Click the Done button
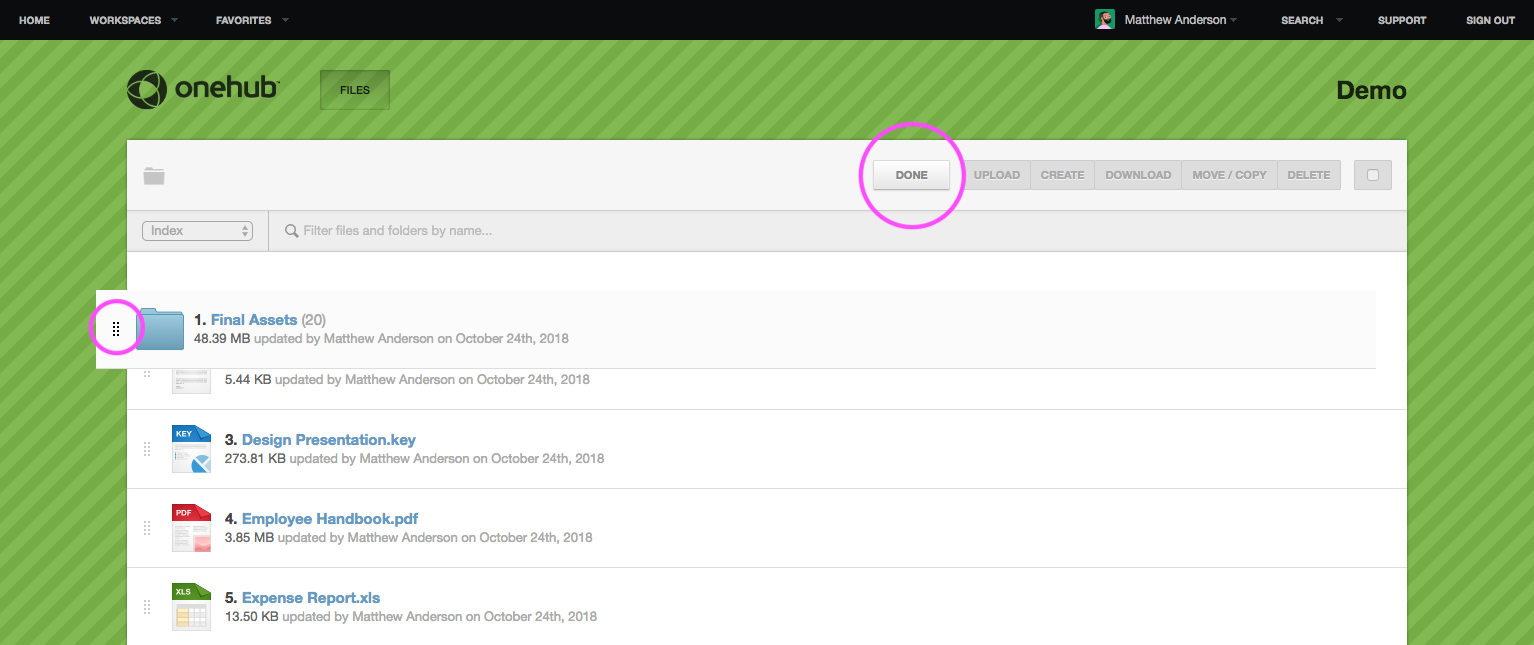 pos(911,175)
